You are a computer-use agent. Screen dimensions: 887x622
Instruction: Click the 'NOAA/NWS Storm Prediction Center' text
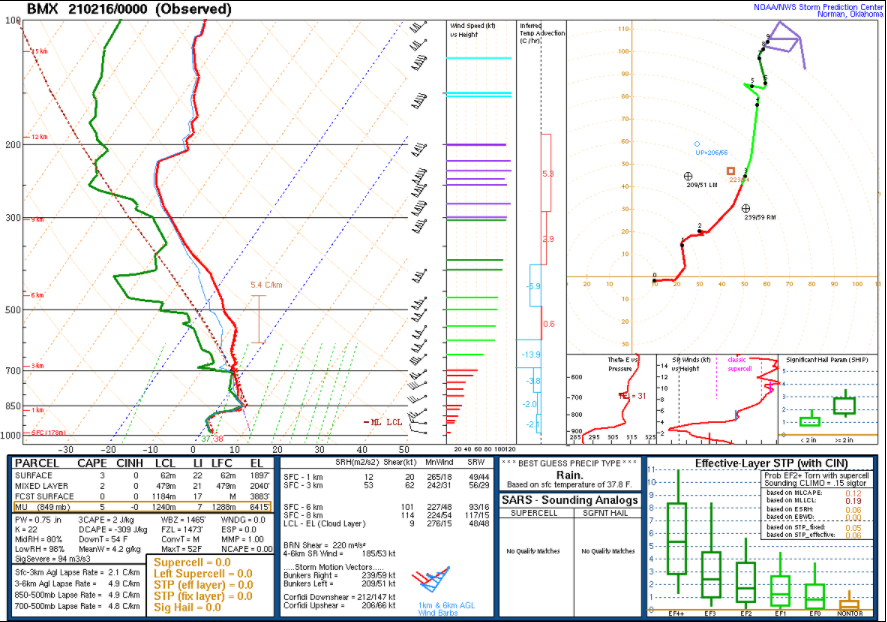click(818, 7)
